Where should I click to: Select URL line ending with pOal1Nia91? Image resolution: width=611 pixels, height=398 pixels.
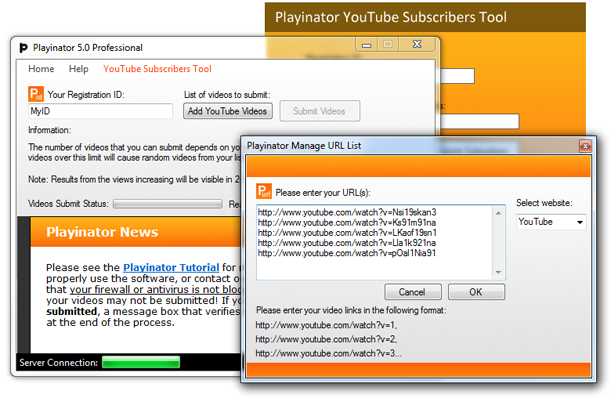point(347,253)
